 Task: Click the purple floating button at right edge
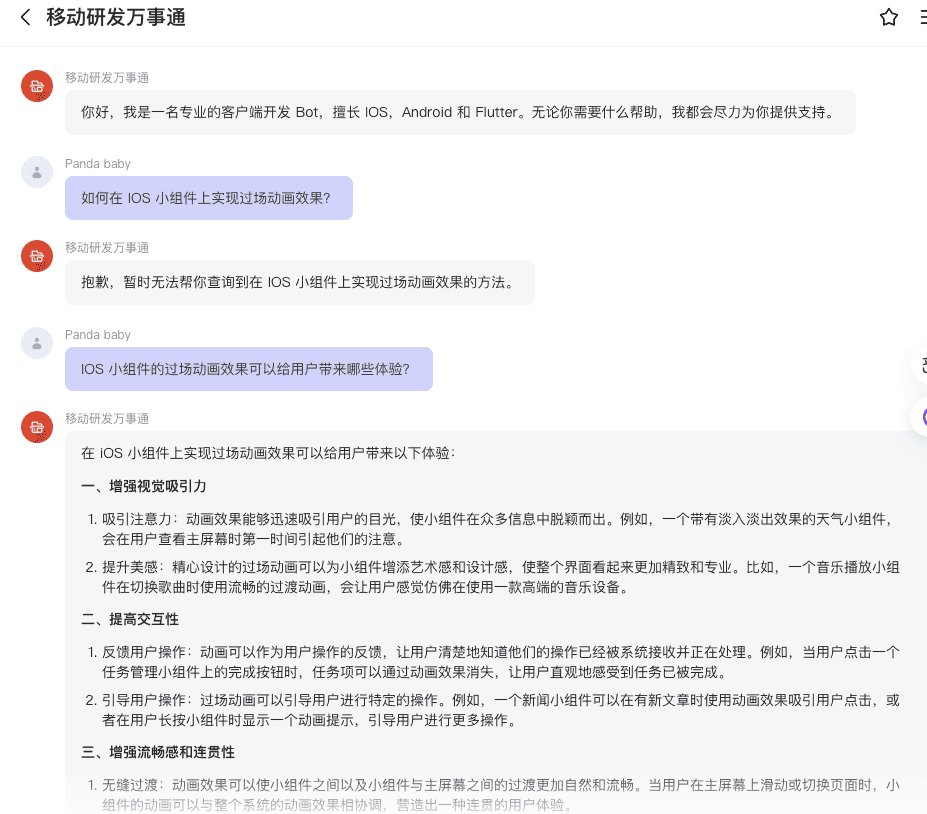pos(920,417)
